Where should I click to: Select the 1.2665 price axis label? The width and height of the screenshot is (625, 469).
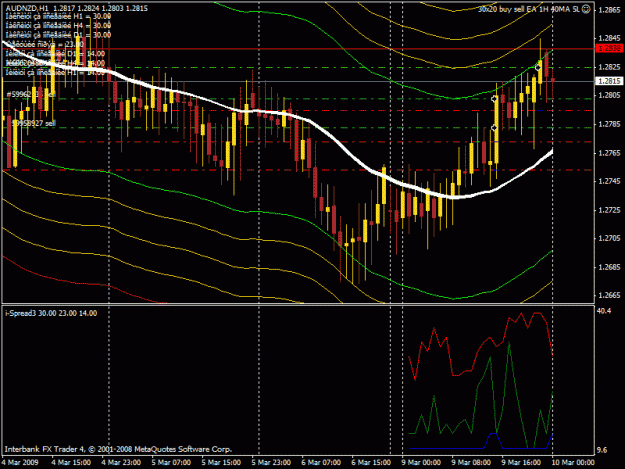[x=609, y=295]
